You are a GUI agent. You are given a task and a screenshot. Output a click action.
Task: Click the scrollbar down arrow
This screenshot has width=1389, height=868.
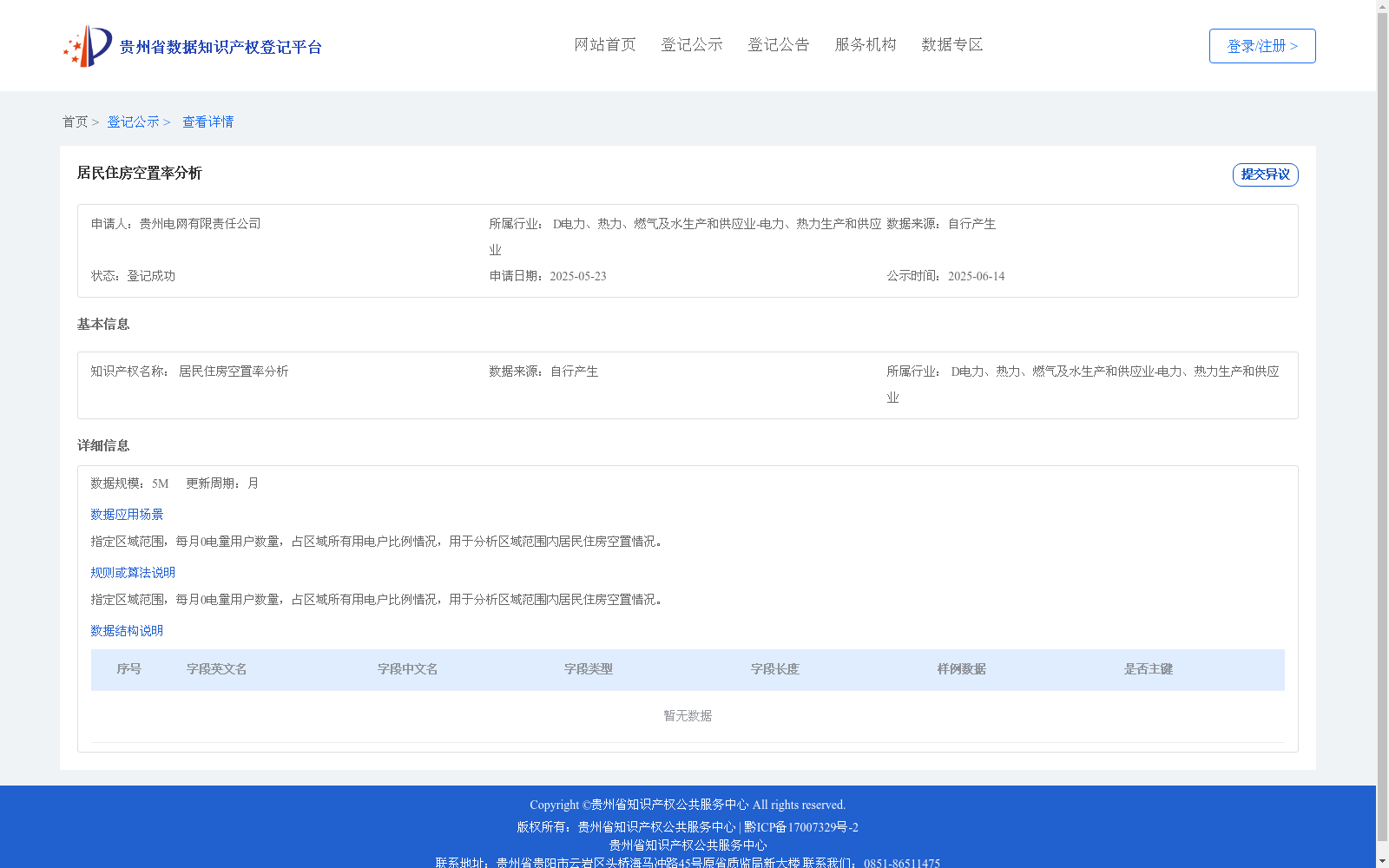[x=1382, y=861]
